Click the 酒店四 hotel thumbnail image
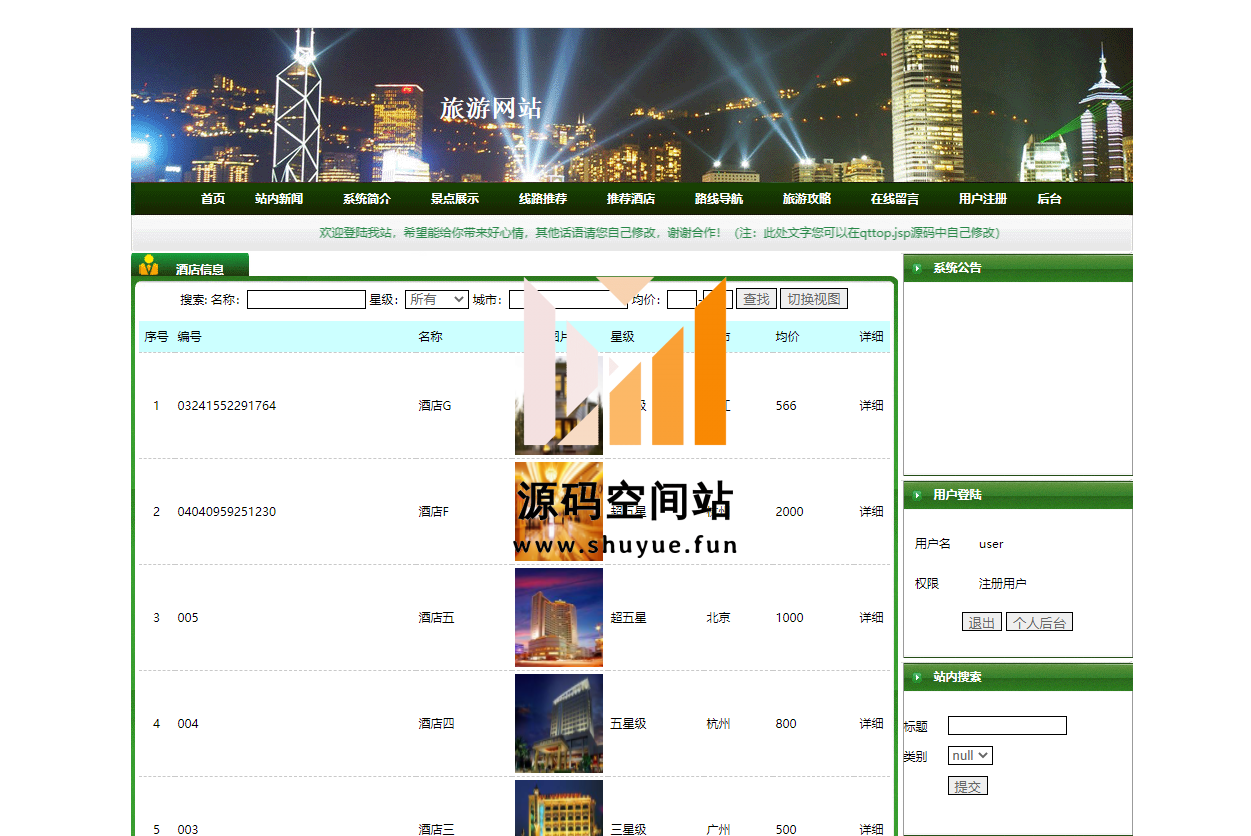 [x=559, y=723]
